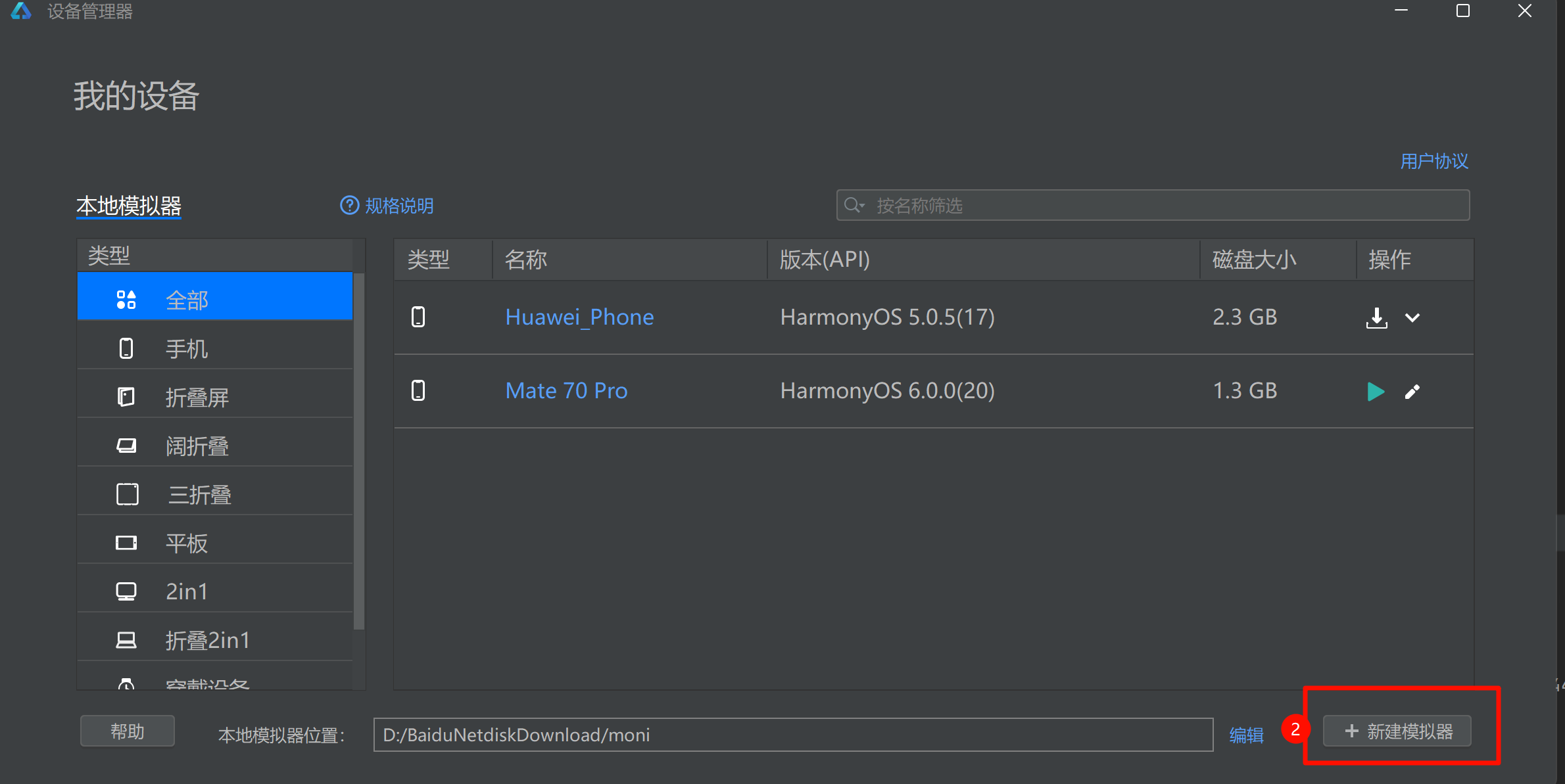Open the 本地模拟器 tab
1565x784 pixels.
coord(129,206)
